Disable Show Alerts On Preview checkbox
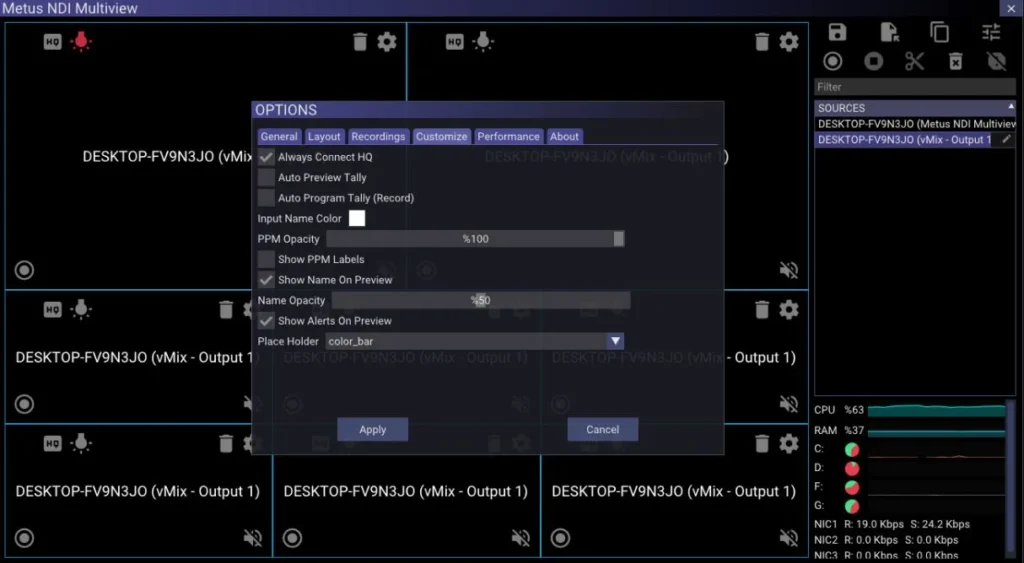1024x563 pixels. point(266,321)
